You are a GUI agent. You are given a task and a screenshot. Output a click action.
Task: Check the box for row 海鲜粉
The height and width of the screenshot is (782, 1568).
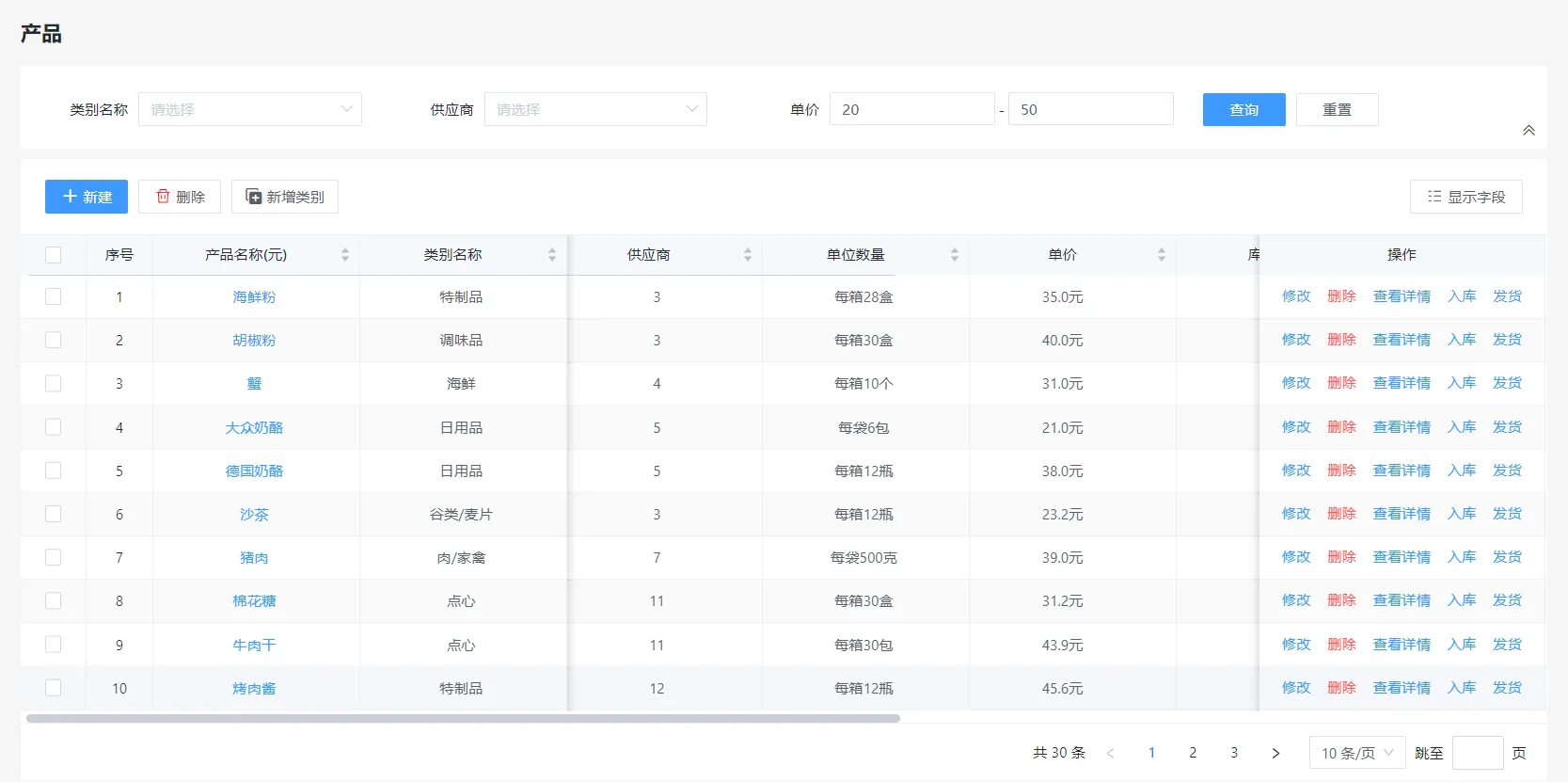click(54, 296)
